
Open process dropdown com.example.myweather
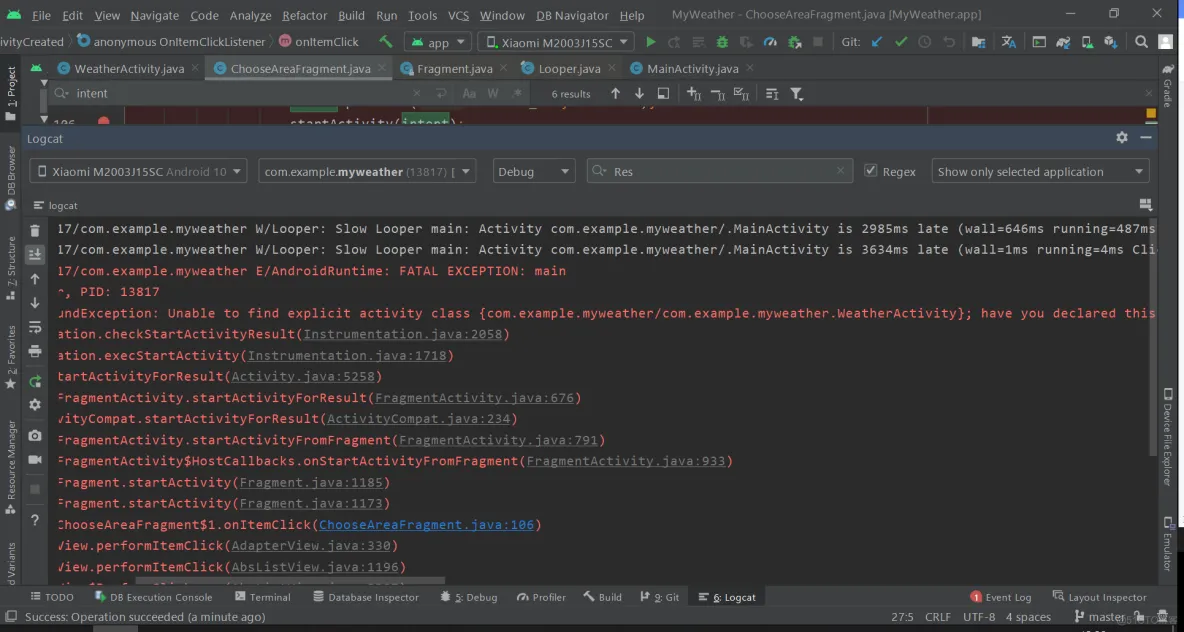point(367,171)
